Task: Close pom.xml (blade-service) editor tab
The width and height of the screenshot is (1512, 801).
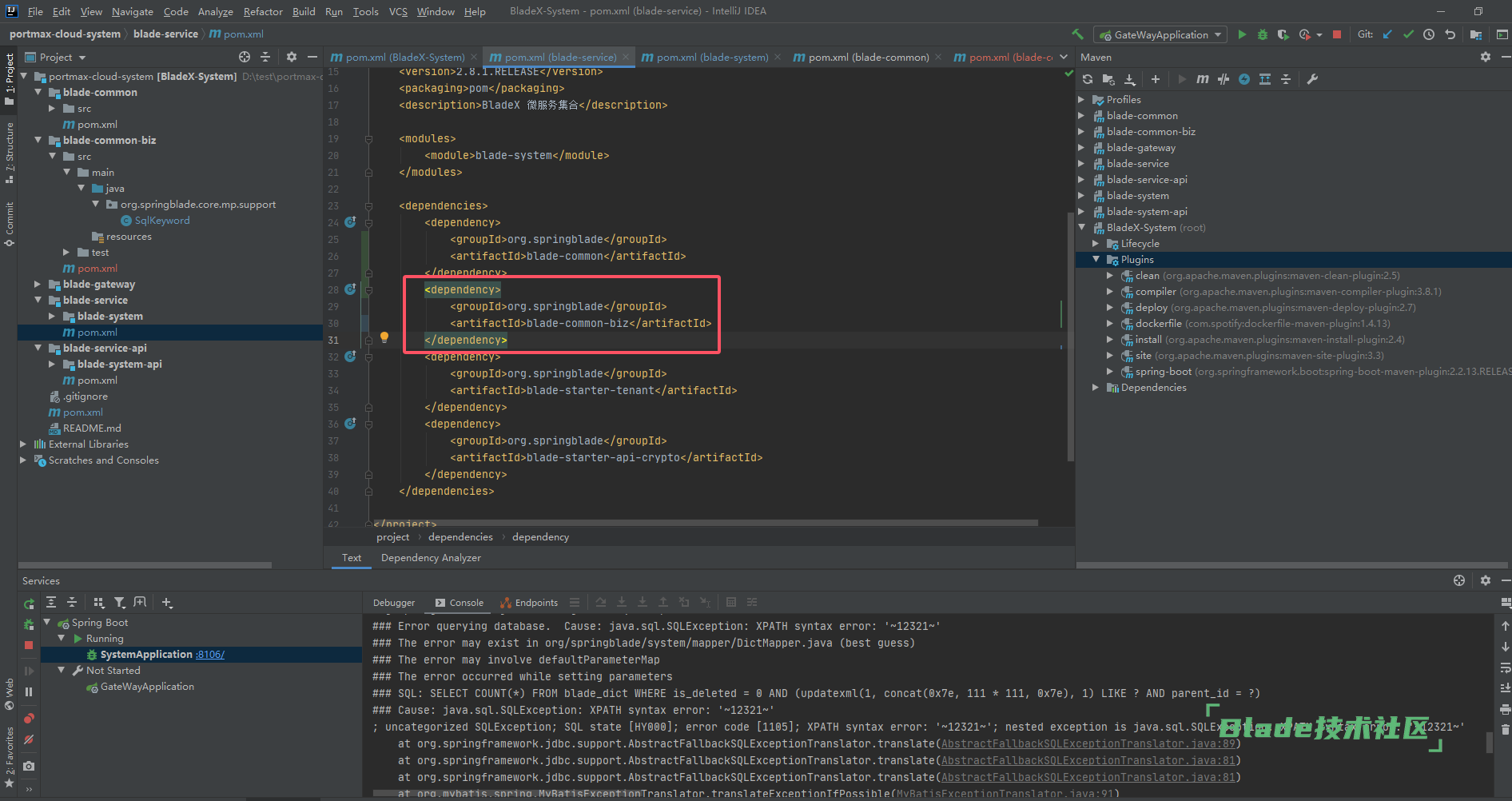Action: [x=626, y=57]
